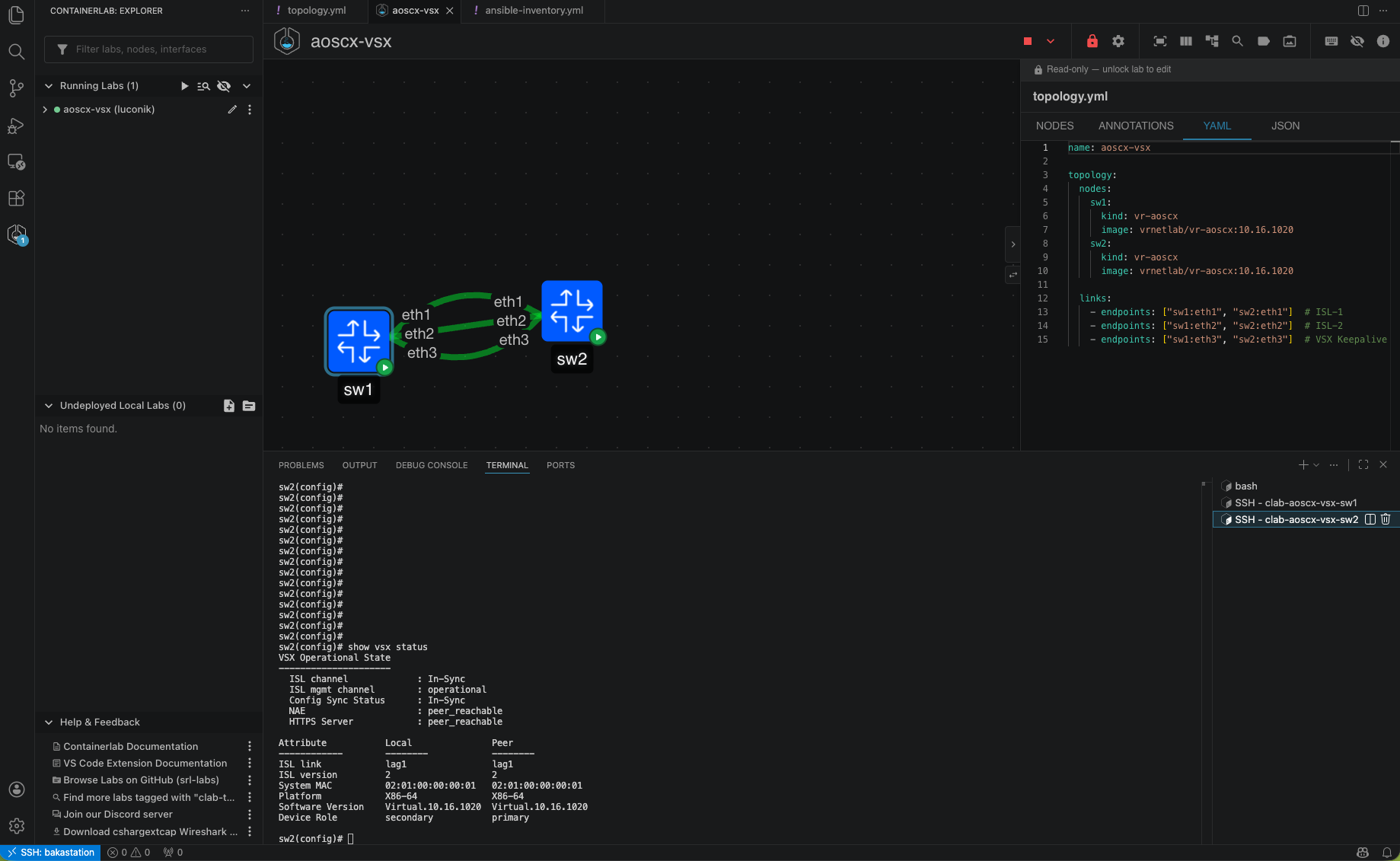1400x861 pixels.
Task: Open new terminal with plus icon
Action: click(1303, 464)
